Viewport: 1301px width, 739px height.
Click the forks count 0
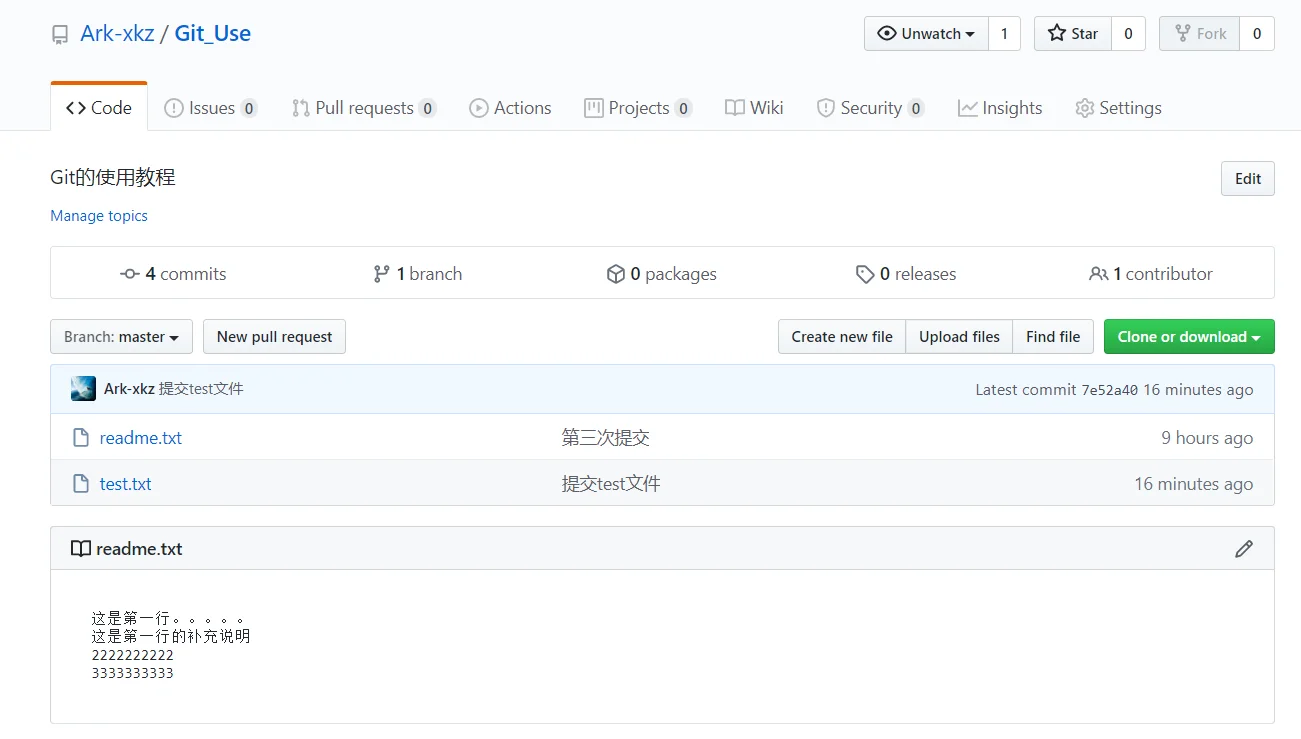tap(1257, 33)
